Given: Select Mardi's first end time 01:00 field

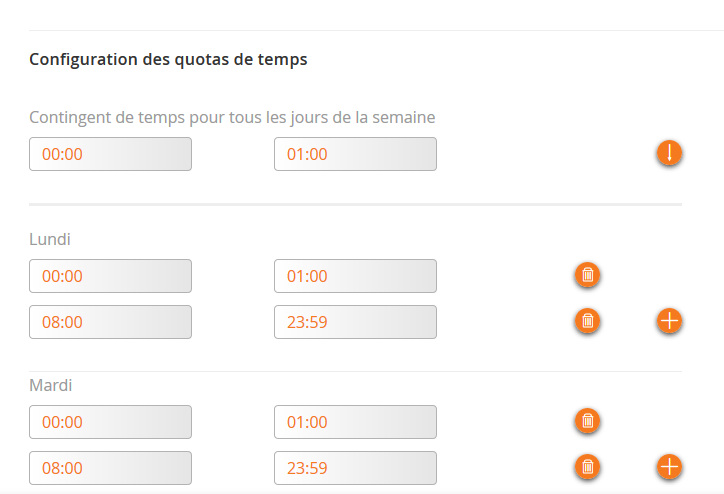Looking at the screenshot, I should (355, 422).
